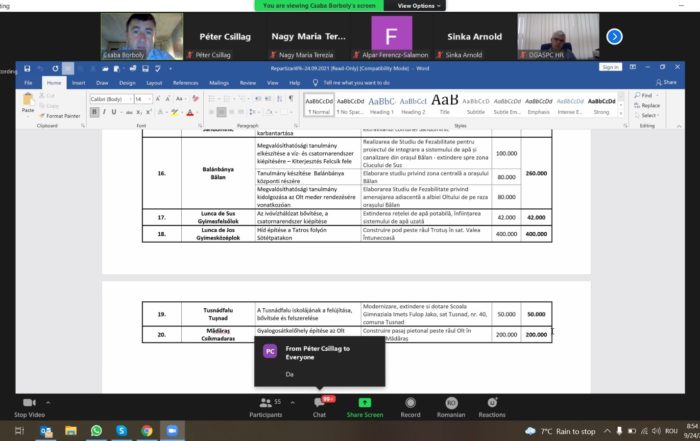Click the green Share Screen icon
This screenshot has width=700, height=441.
coord(364,403)
